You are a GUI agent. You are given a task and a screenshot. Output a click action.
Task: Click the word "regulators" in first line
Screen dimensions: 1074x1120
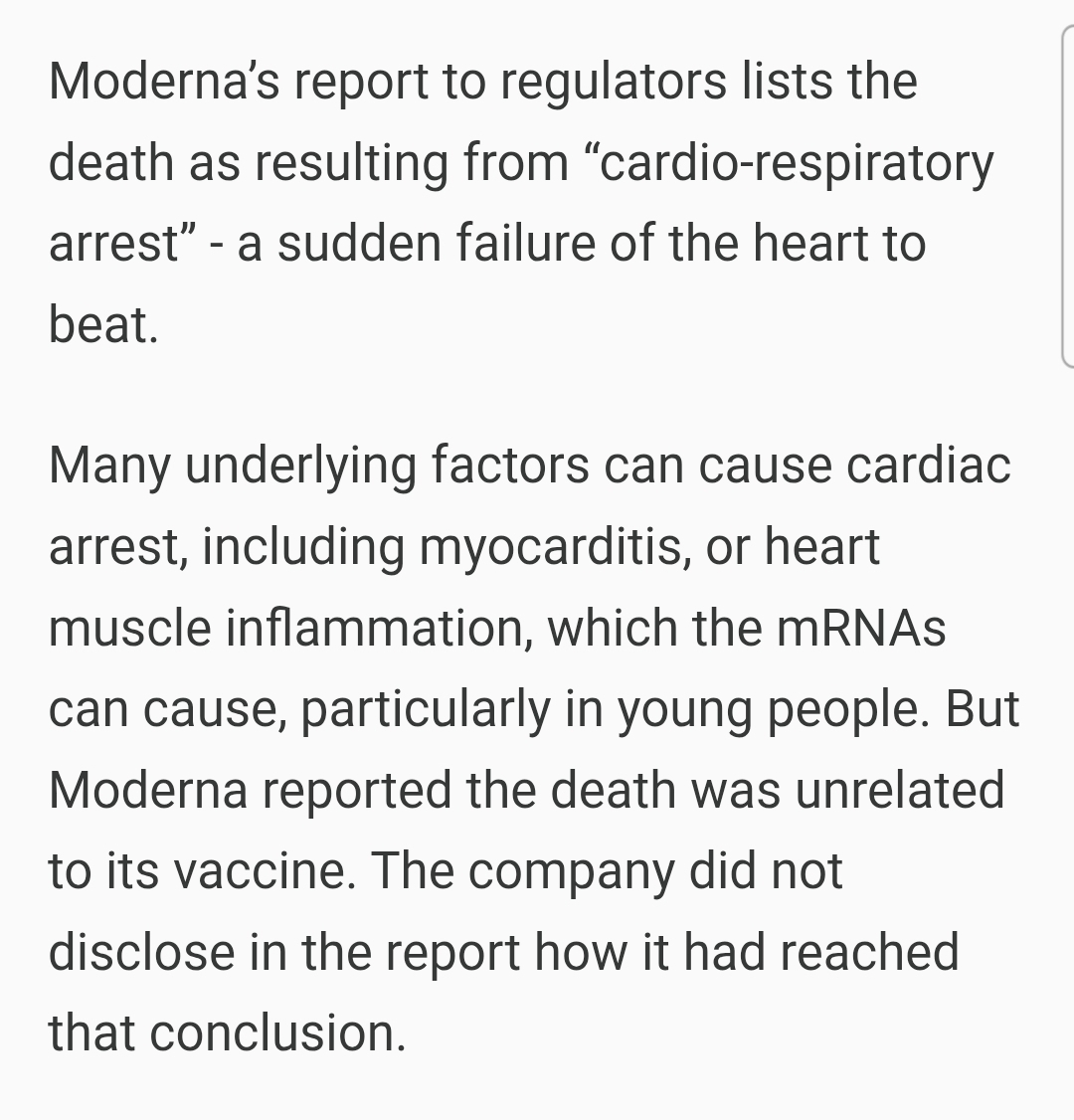pyautogui.click(x=613, y=82)
